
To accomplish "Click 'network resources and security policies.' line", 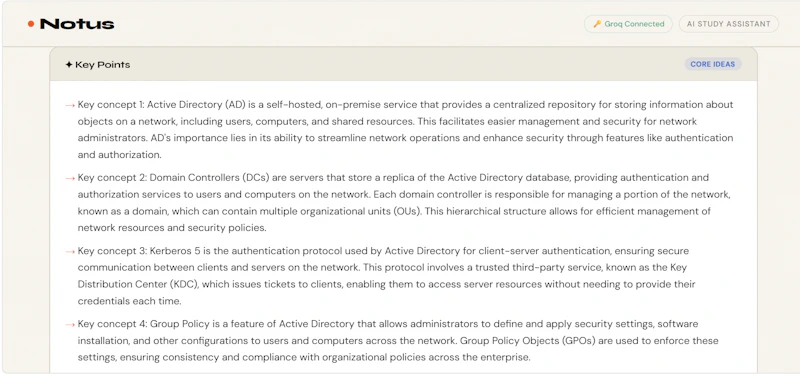I will point(172,228).
